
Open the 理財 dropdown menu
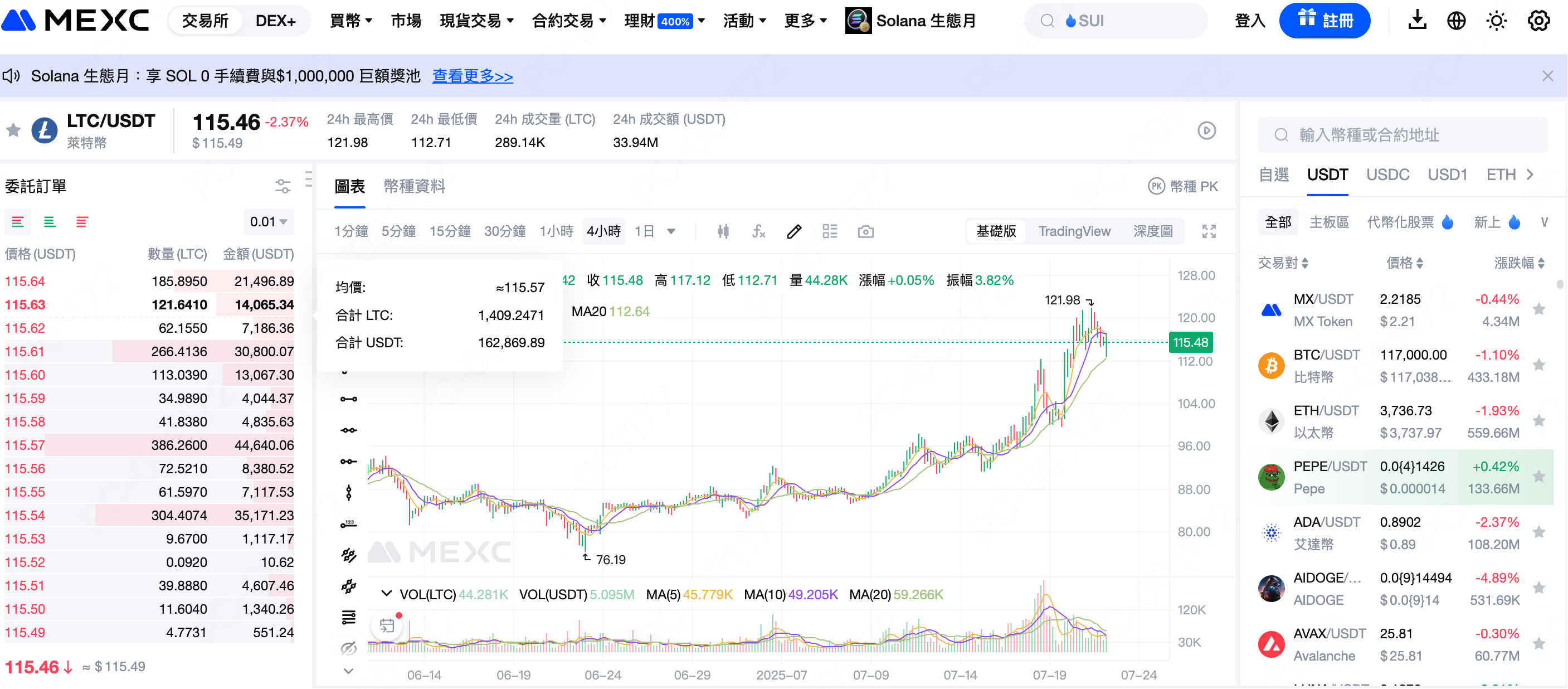tap(665, 21)
